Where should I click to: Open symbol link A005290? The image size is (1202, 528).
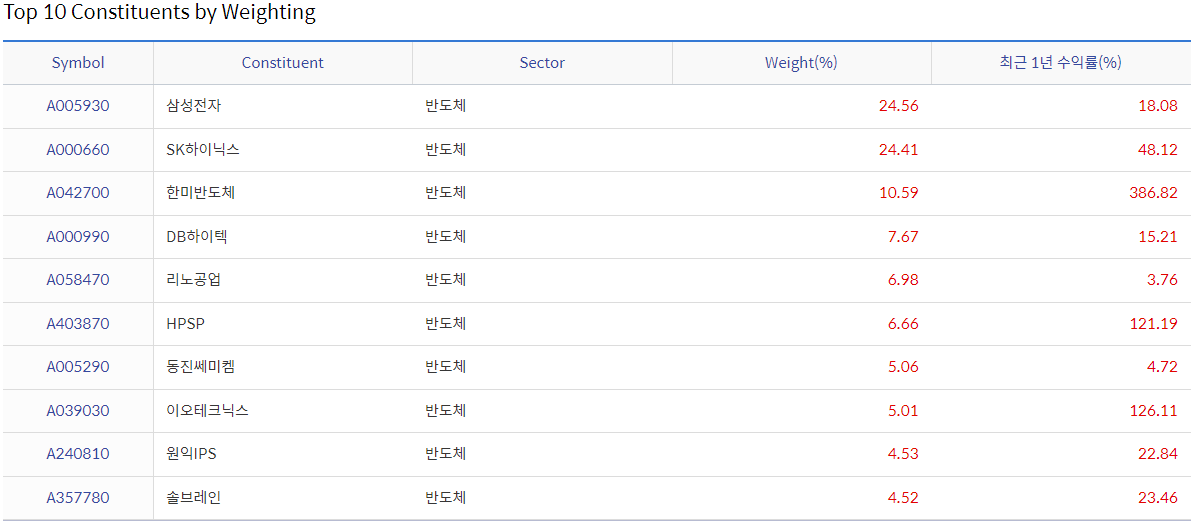tap(78, 367)
